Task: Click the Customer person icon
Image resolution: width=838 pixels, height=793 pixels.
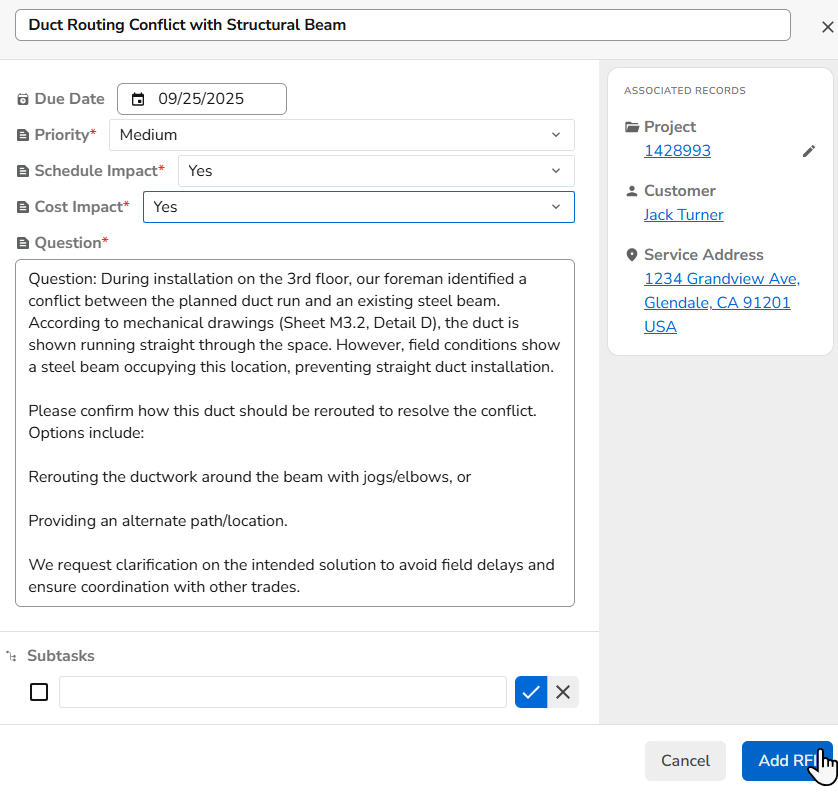Action: [x=632, y=191]
